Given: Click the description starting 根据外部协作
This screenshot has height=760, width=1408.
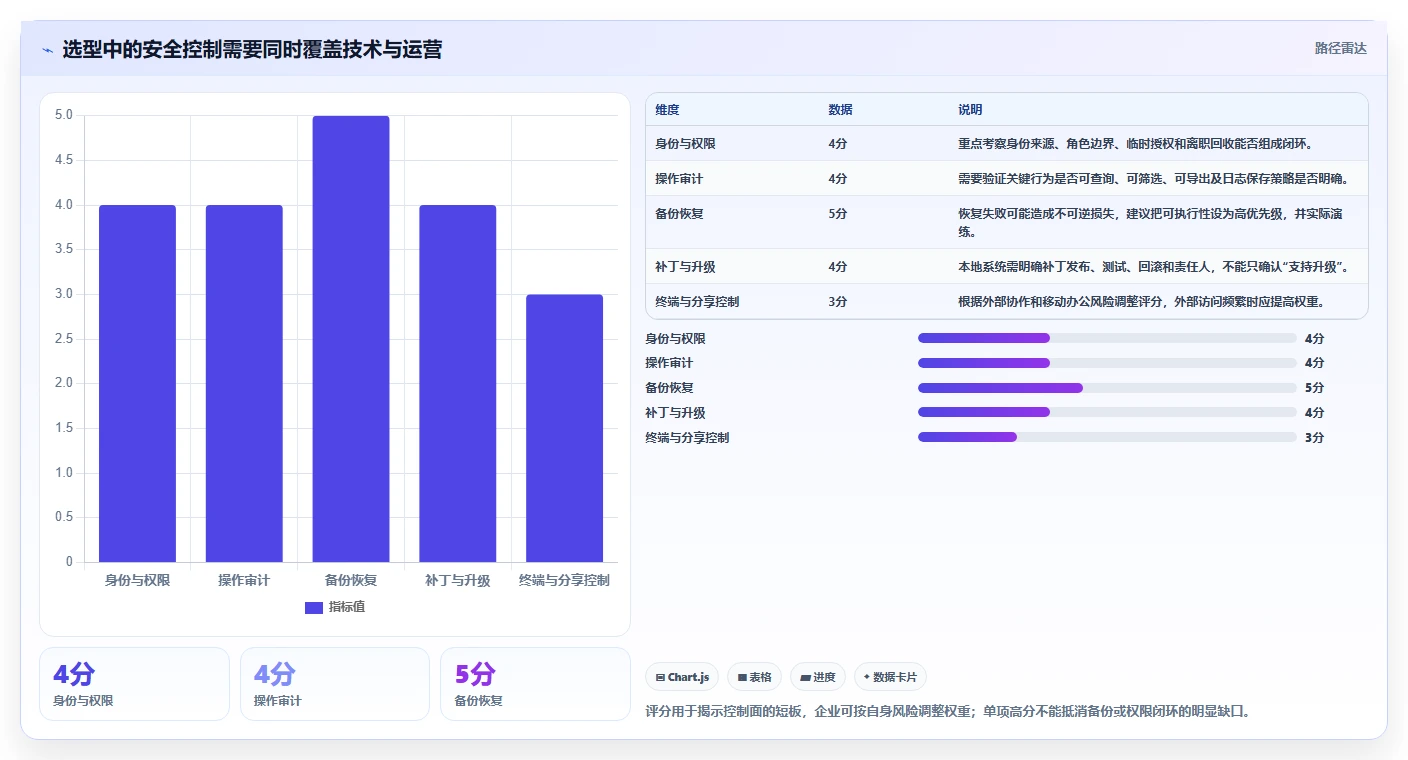Looking at the screenshot, I should (1141, 302).
